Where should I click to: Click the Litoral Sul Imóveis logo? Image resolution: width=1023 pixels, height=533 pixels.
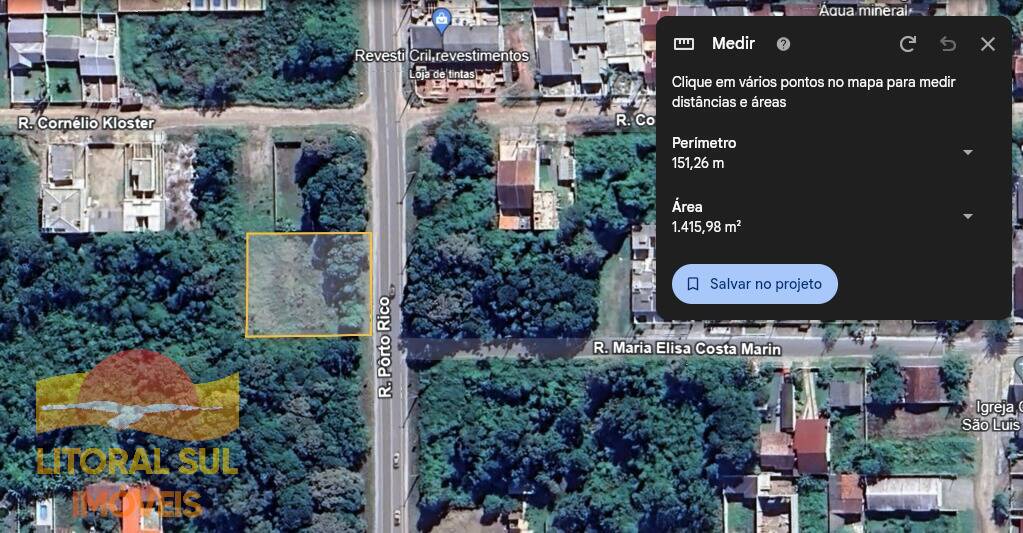tap(138, 434)
